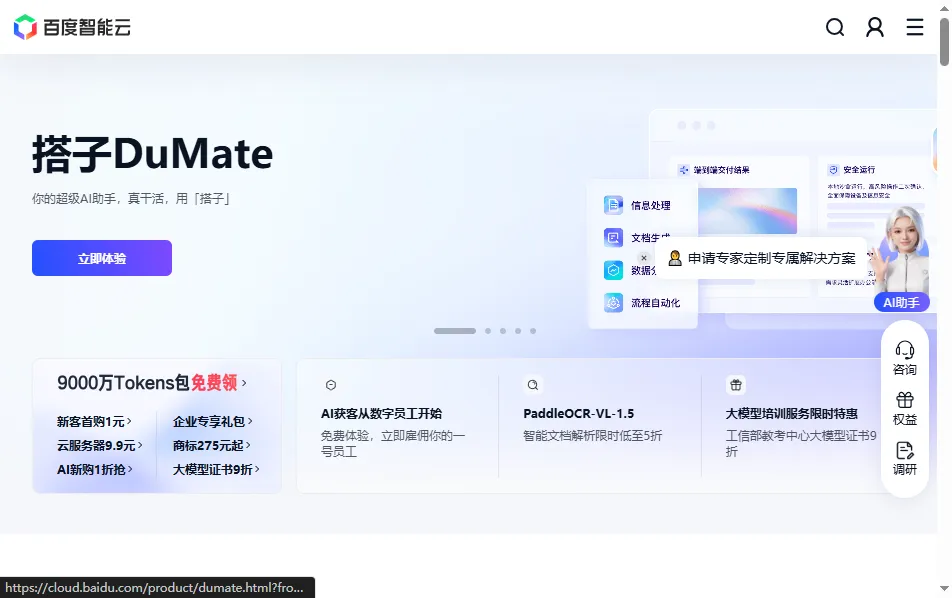The height and width of the screenshot is (598, 952).
Task: Click the 搭子DuMate banner heading
Action: pos(152,154)
